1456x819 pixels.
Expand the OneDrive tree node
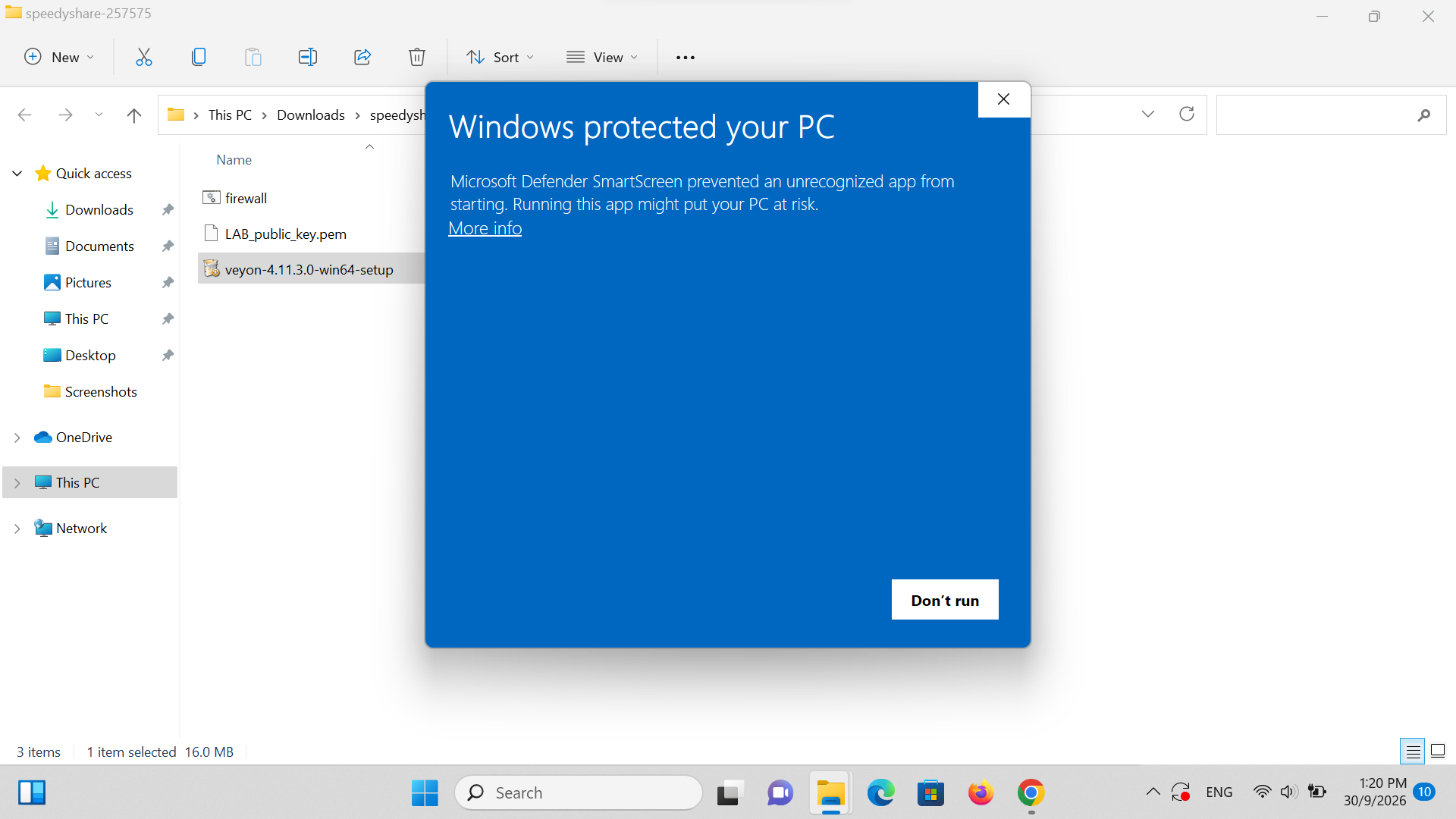[17, 438]
